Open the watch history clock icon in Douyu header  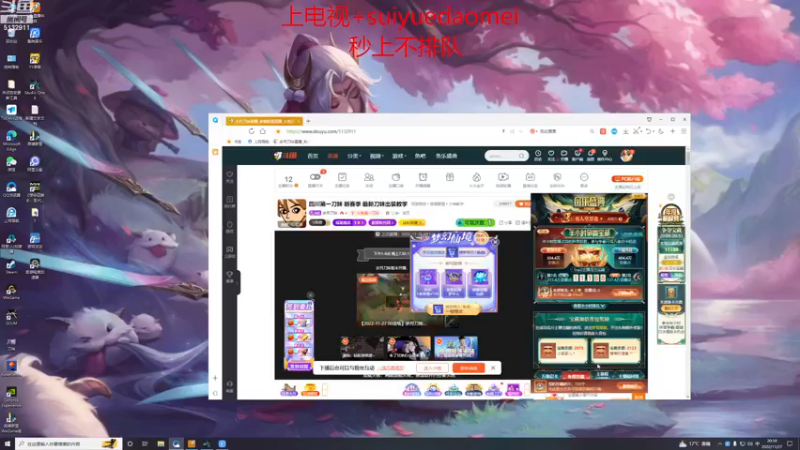pos(538,155)
